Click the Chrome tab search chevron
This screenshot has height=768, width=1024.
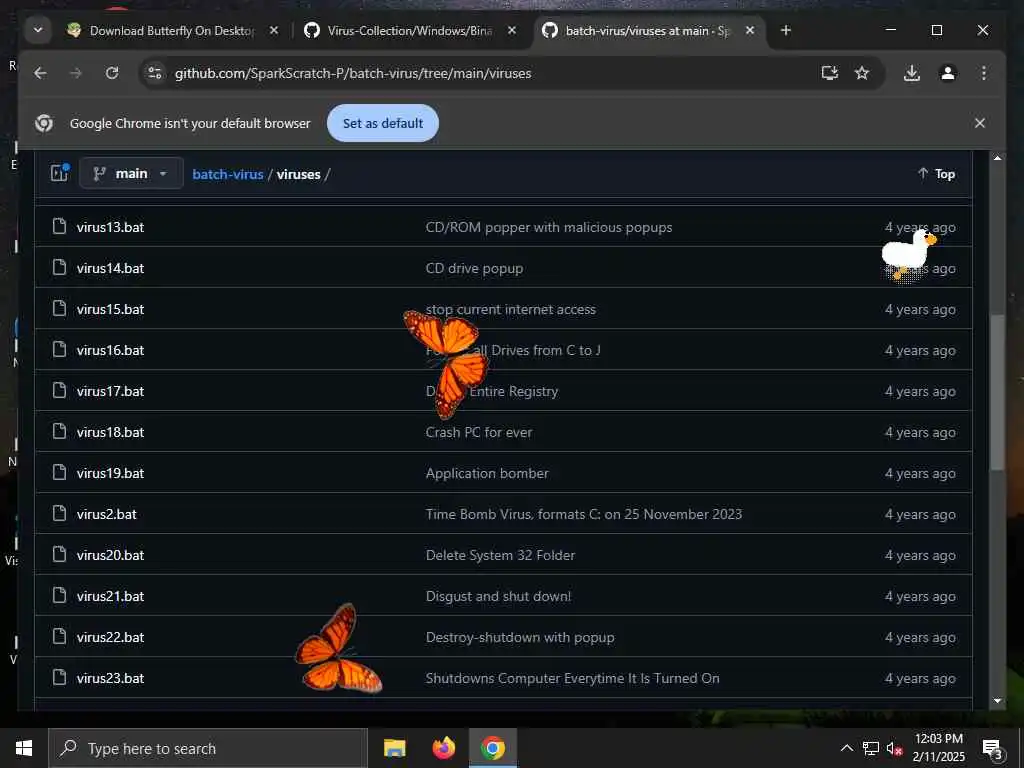pos(38,30)
